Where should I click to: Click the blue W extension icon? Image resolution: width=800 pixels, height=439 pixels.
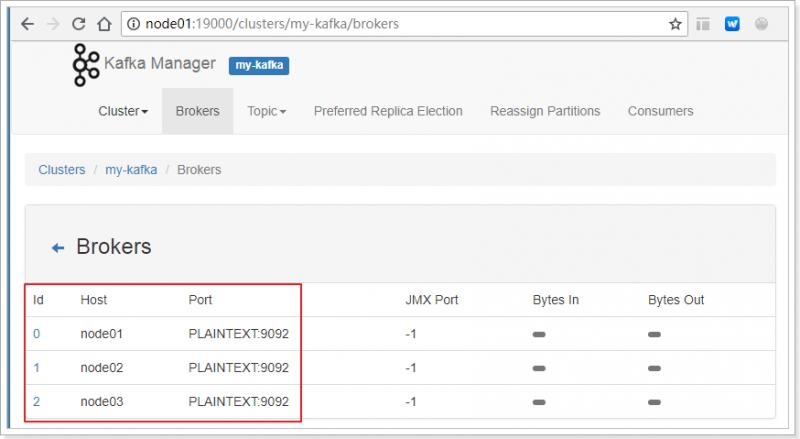pos(732,24)
